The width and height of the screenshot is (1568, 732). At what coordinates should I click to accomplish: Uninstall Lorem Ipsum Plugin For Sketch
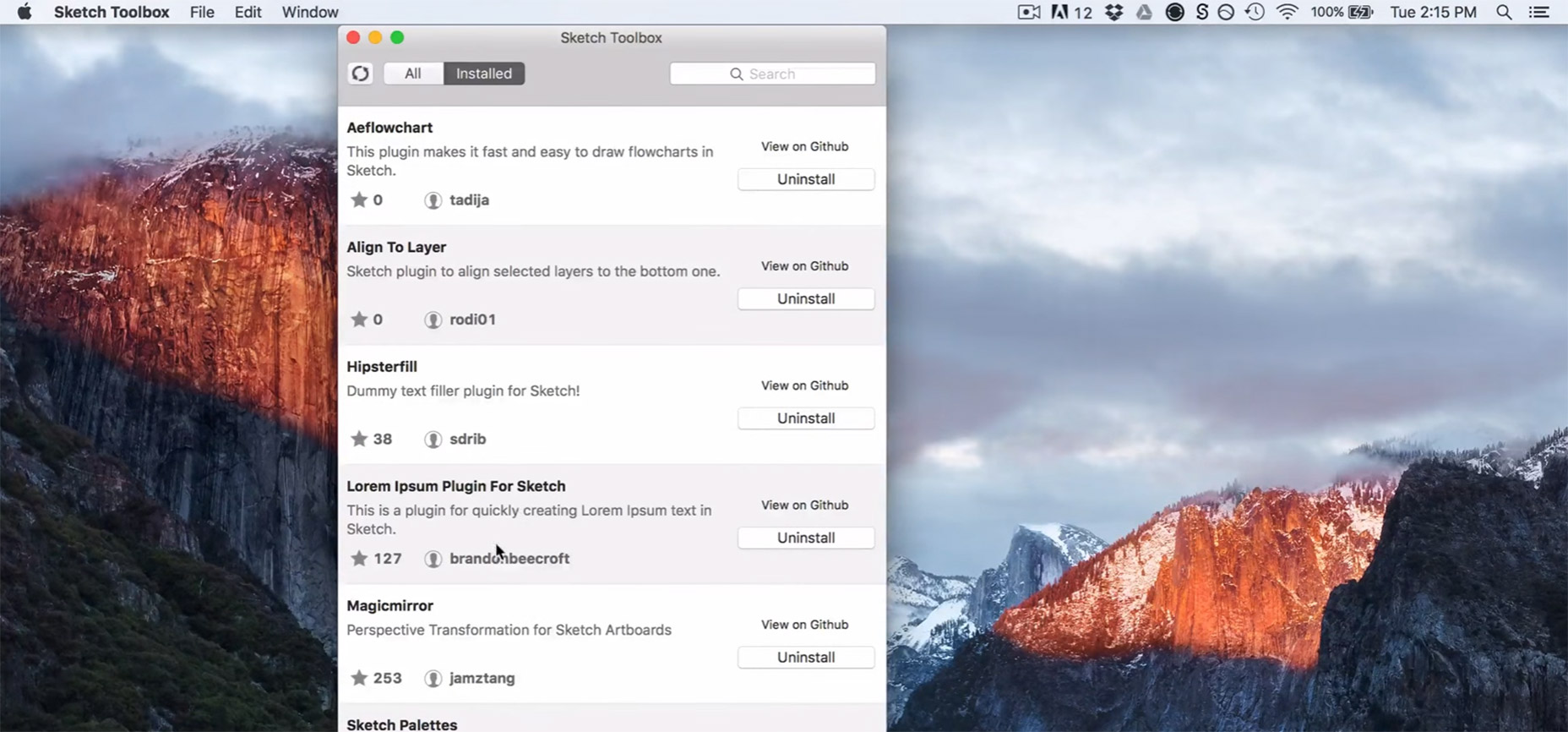point(805,538)
